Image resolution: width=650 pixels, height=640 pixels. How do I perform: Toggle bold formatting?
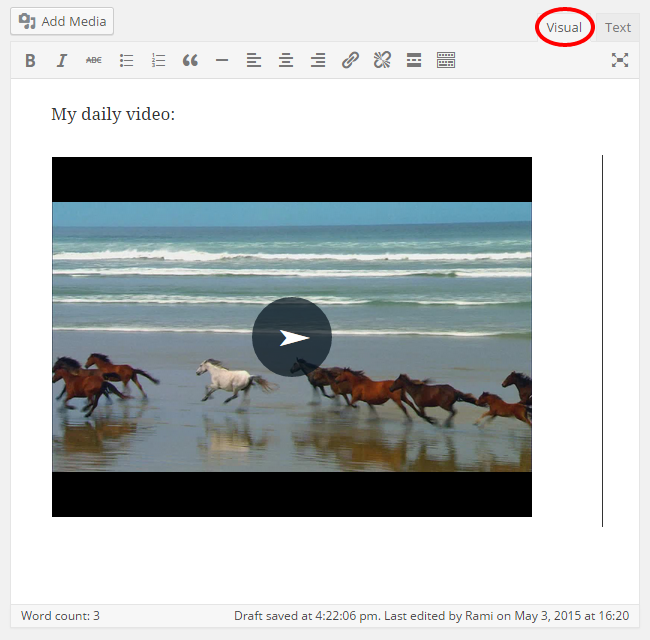30,61
